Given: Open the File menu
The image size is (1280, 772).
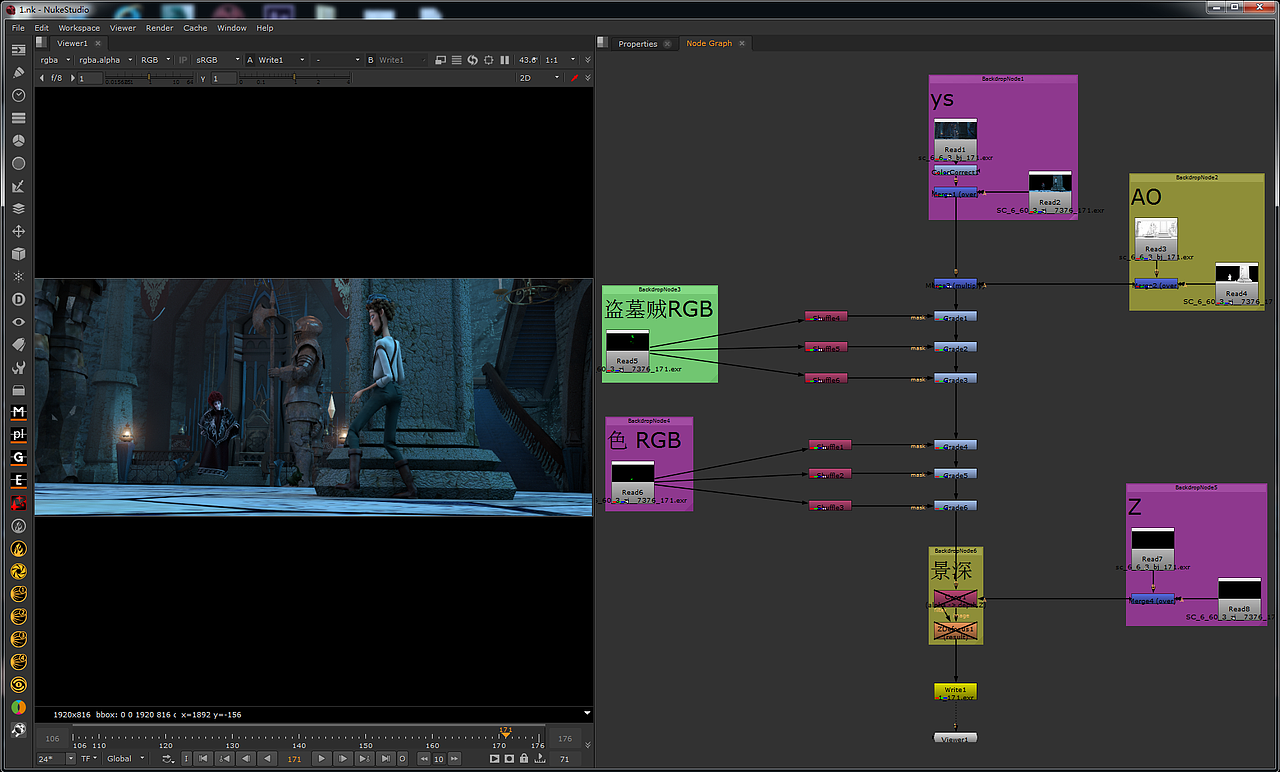Looking at the screenshot, I should 19,28.
